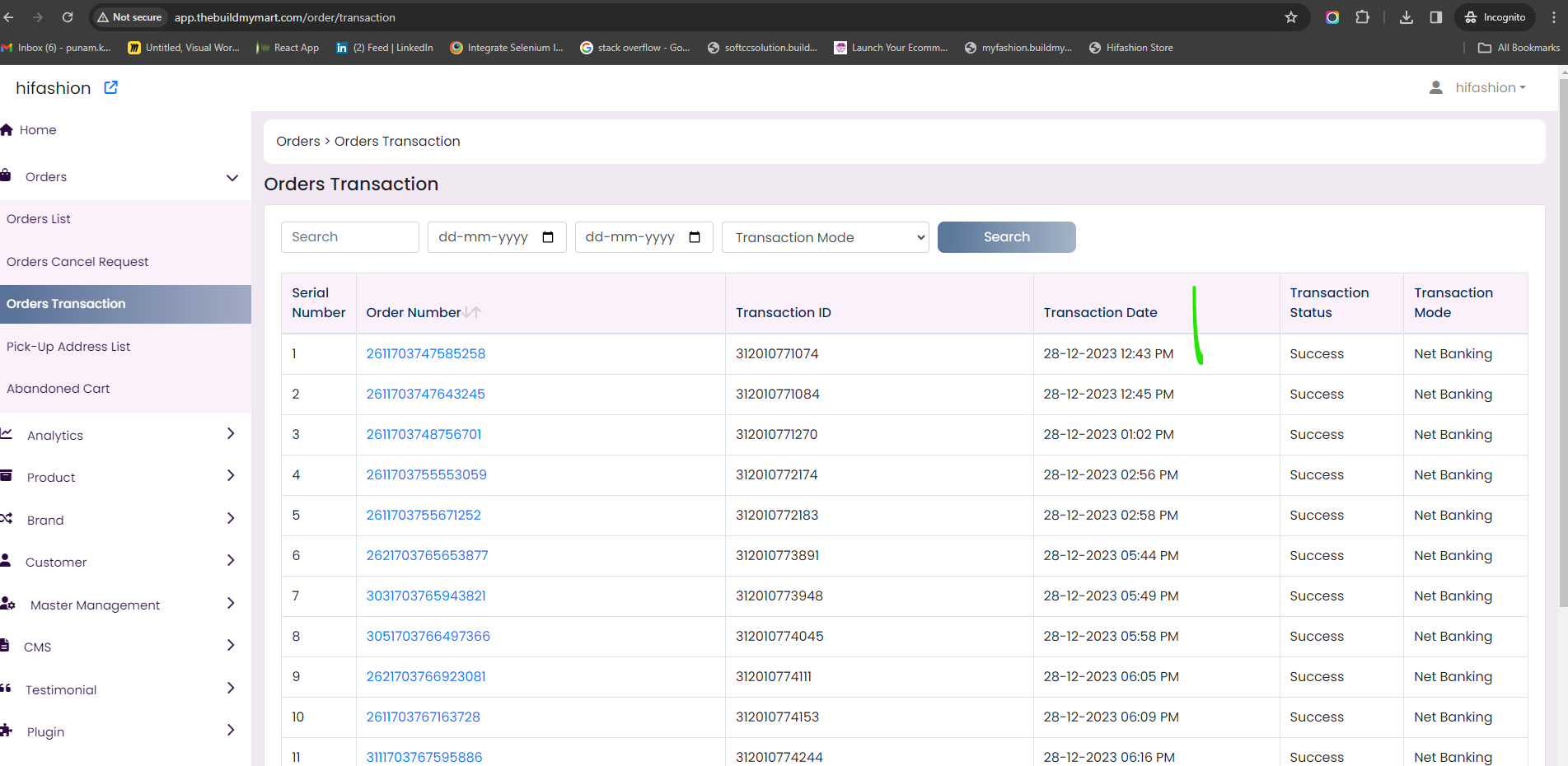
Task: Click the Product box icon
Action: [x=6, y=475]
